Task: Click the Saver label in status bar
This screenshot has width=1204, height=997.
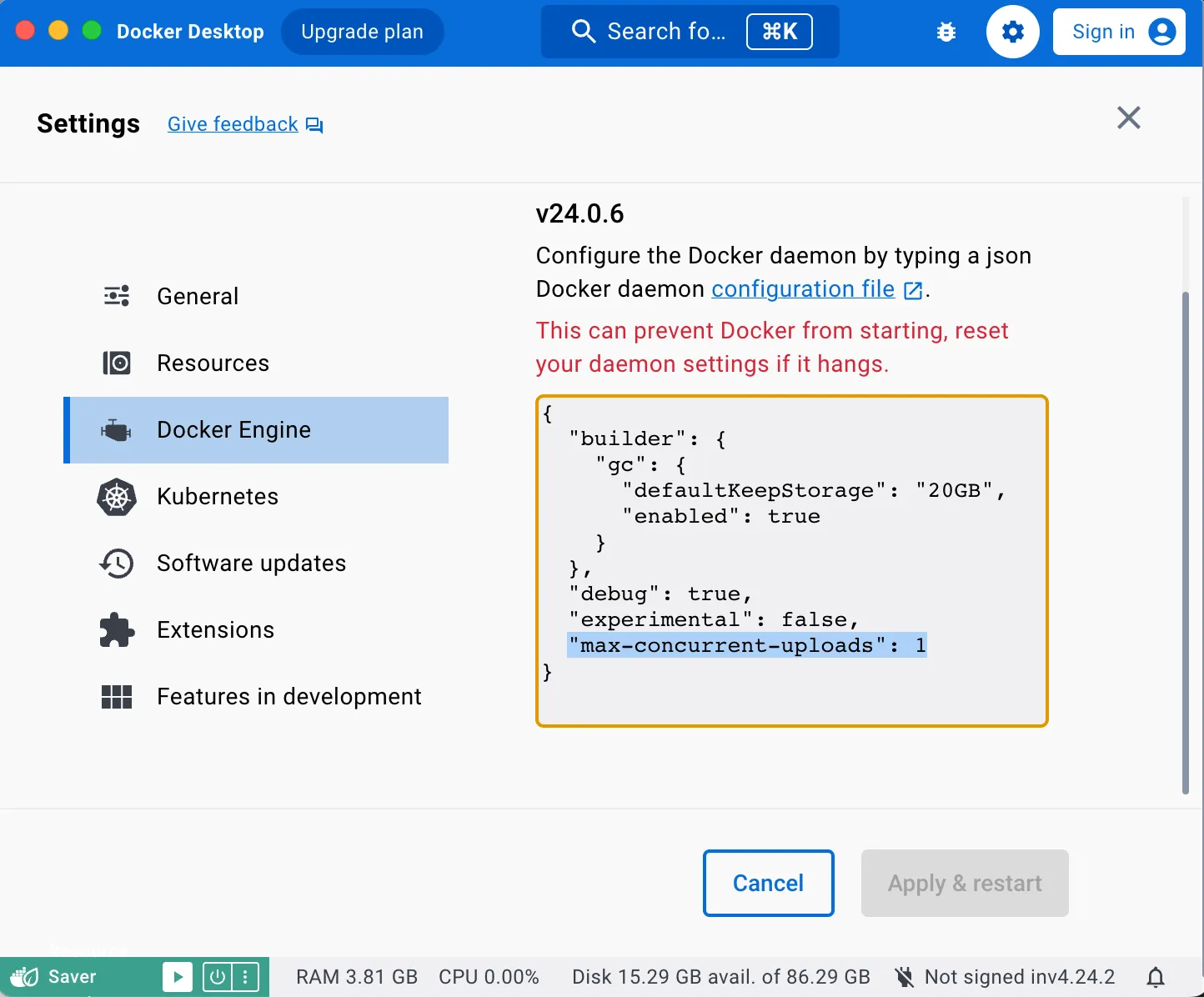Action: click(73, 977)
